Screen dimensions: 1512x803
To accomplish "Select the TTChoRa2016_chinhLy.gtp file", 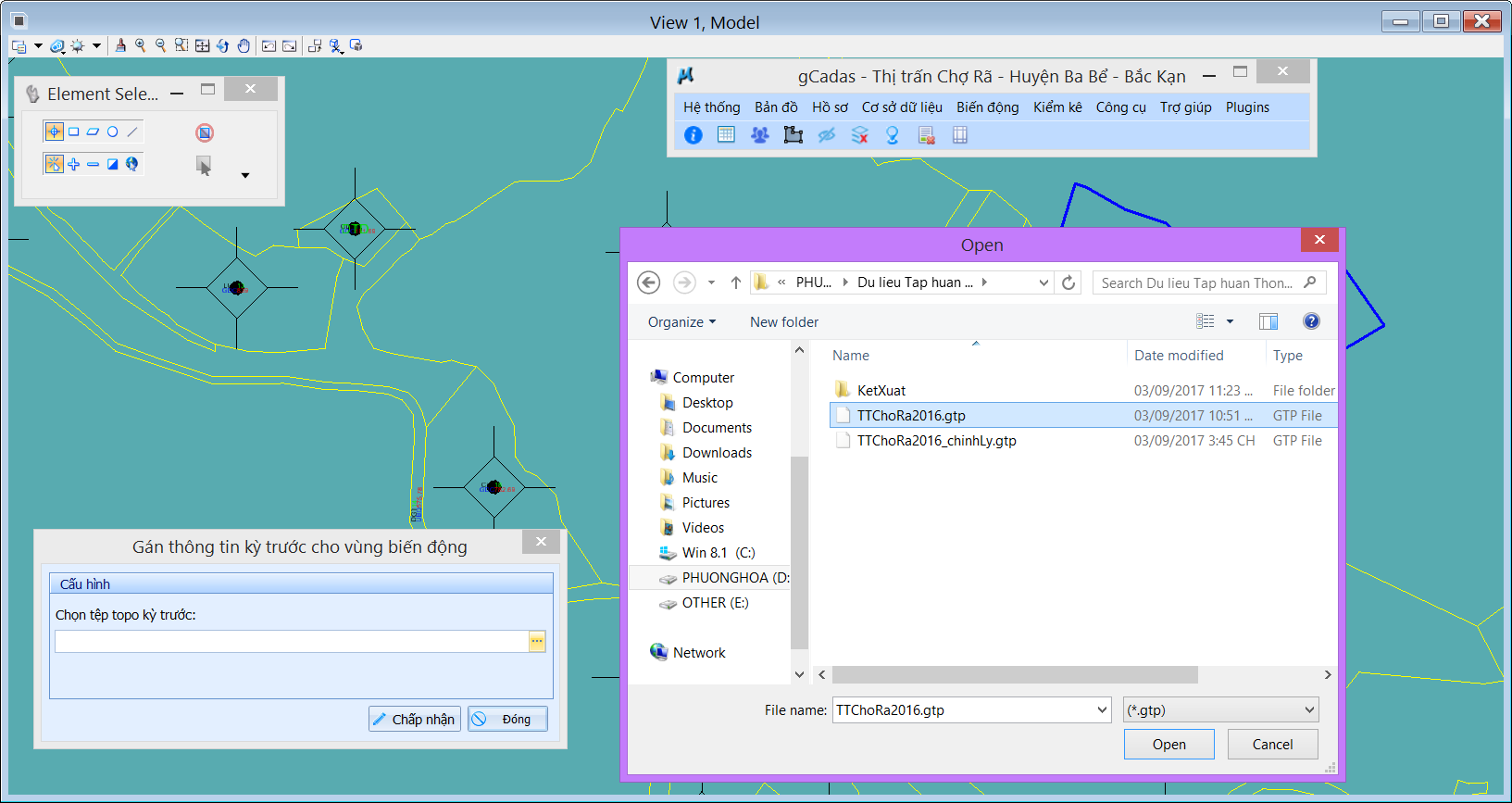I will [936, 441].
